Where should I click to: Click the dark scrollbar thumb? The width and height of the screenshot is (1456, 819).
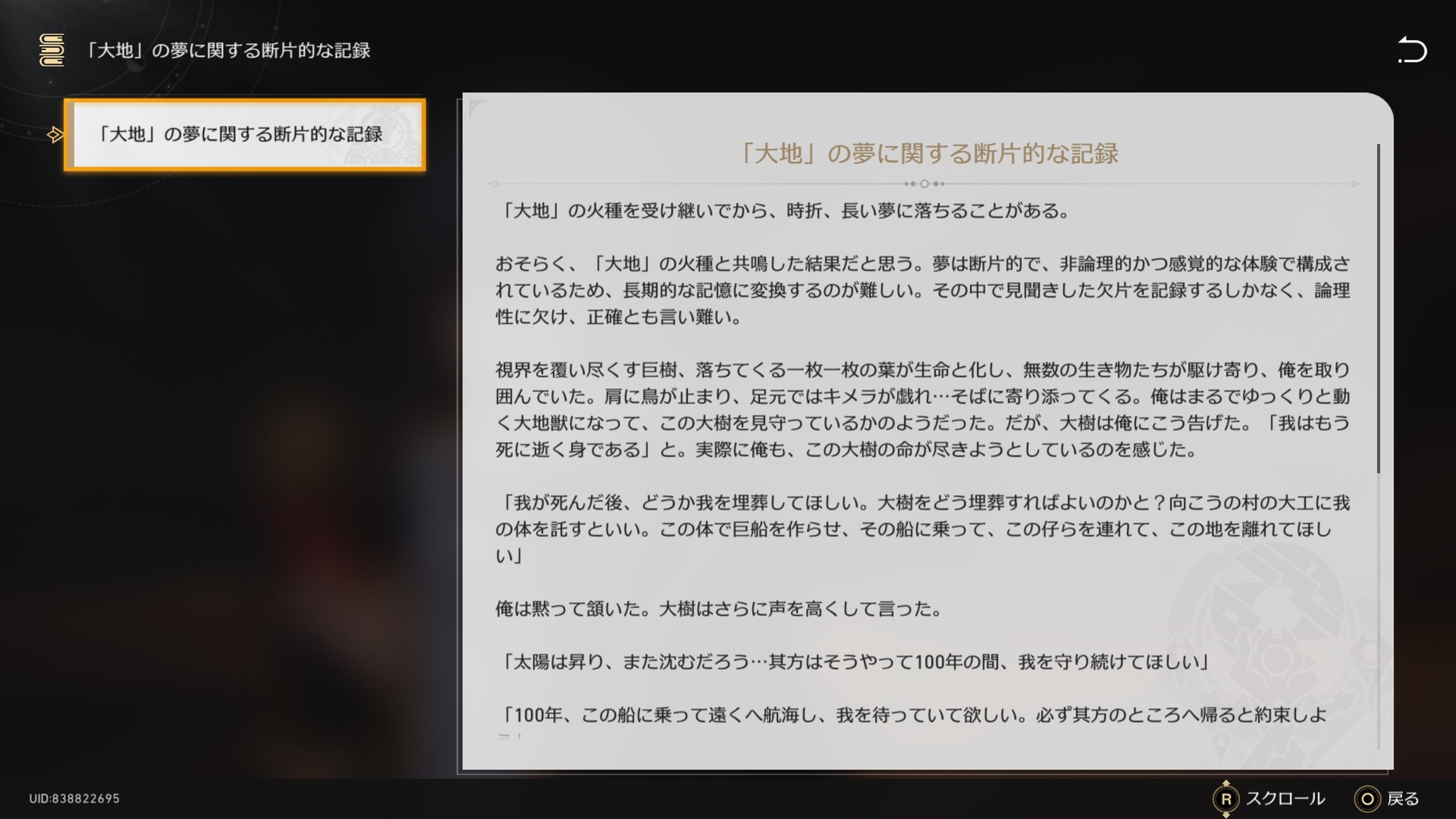click(x=1378, y=309)
